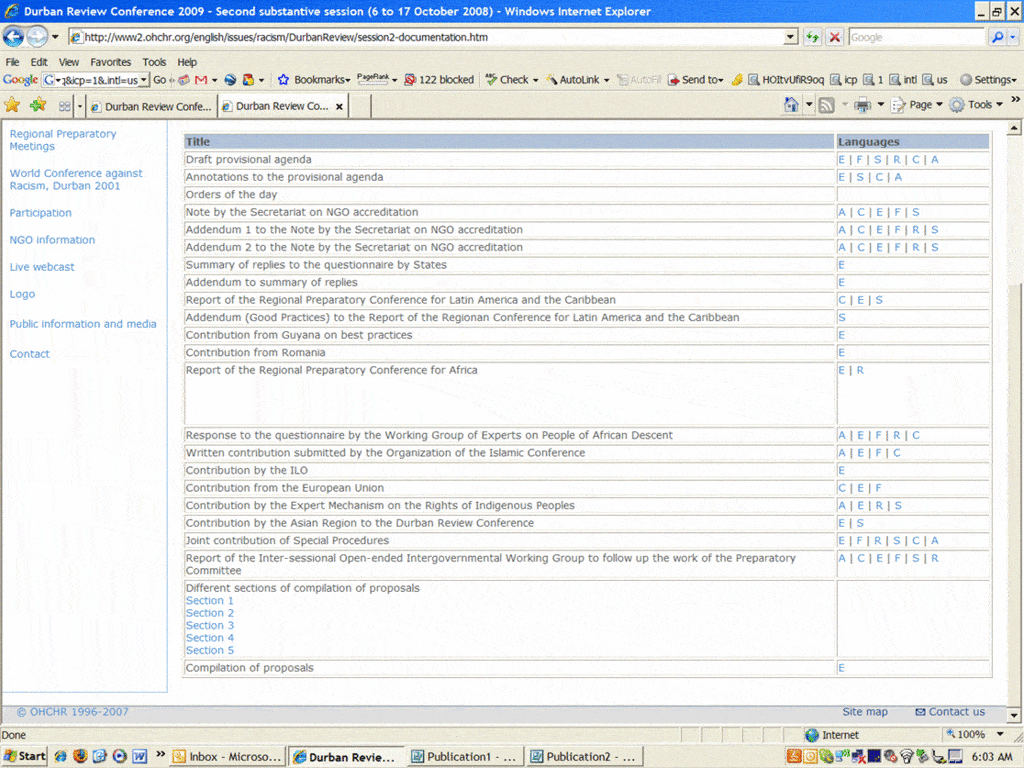Click in the address bar URL field
The width and height of the screenshot is (1024, 768).
(430, 37)
